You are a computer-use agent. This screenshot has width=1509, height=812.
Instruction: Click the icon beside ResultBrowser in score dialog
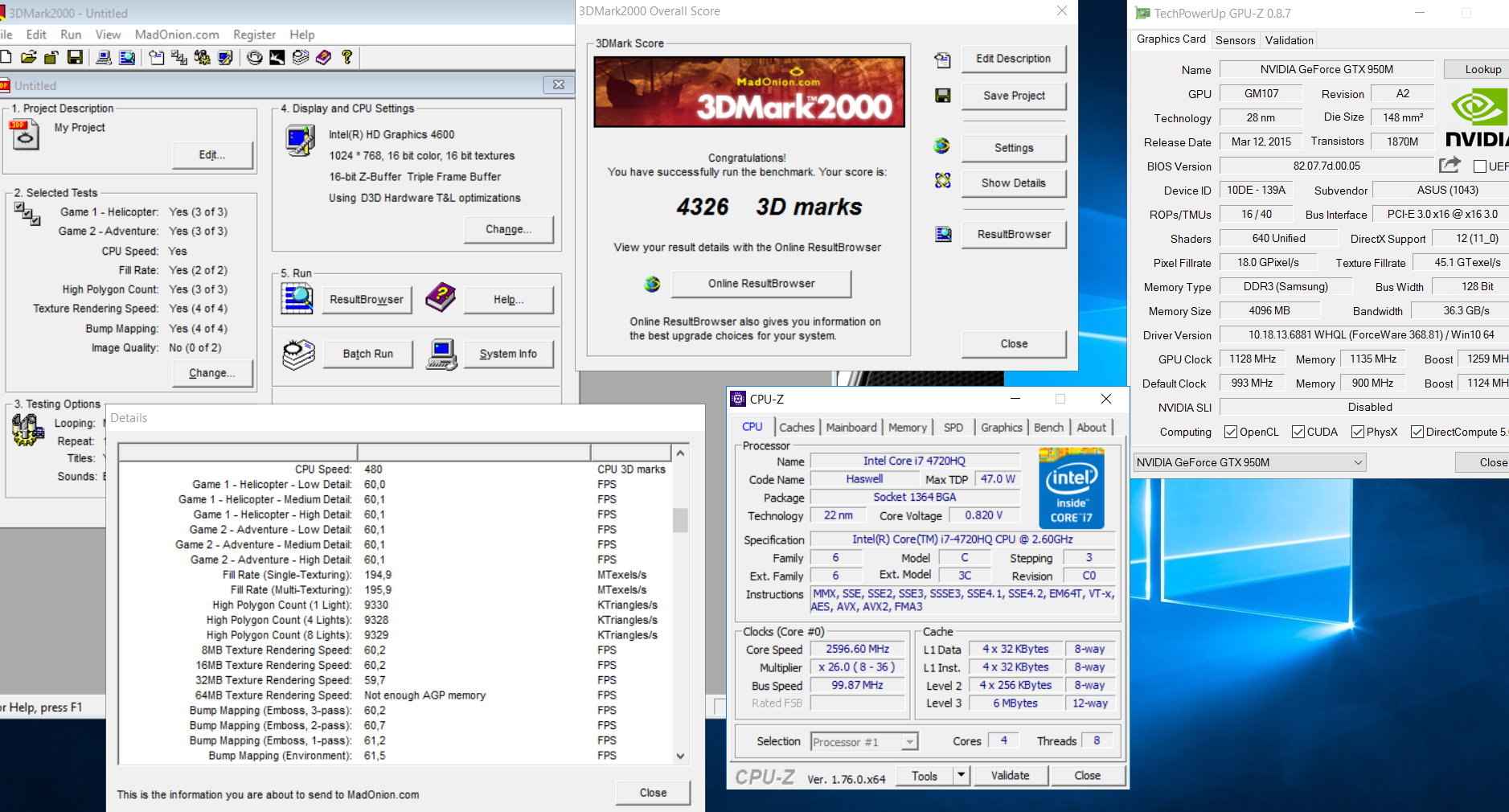click(x=943, y=234)
